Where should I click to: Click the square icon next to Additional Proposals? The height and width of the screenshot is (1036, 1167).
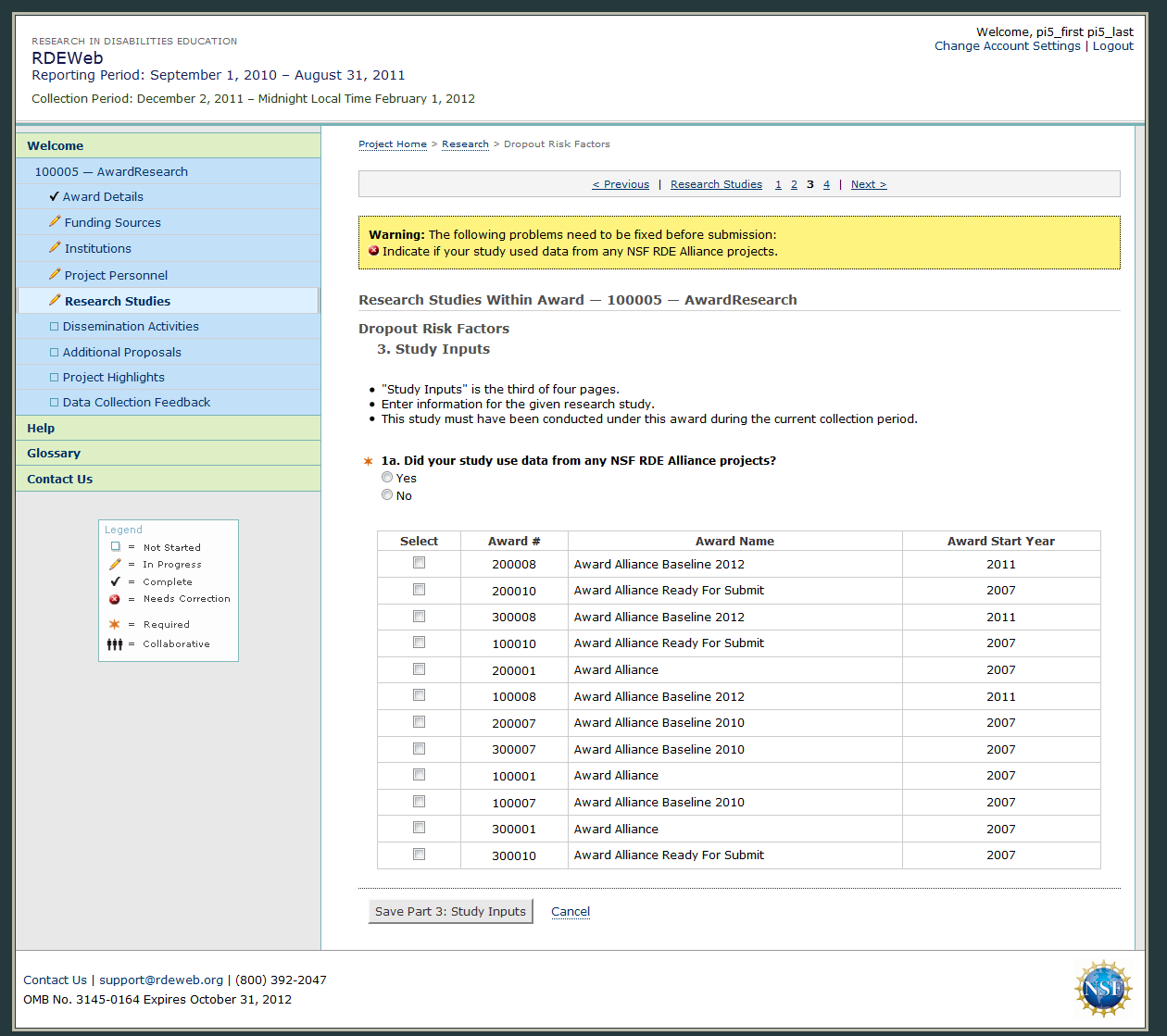54,353
